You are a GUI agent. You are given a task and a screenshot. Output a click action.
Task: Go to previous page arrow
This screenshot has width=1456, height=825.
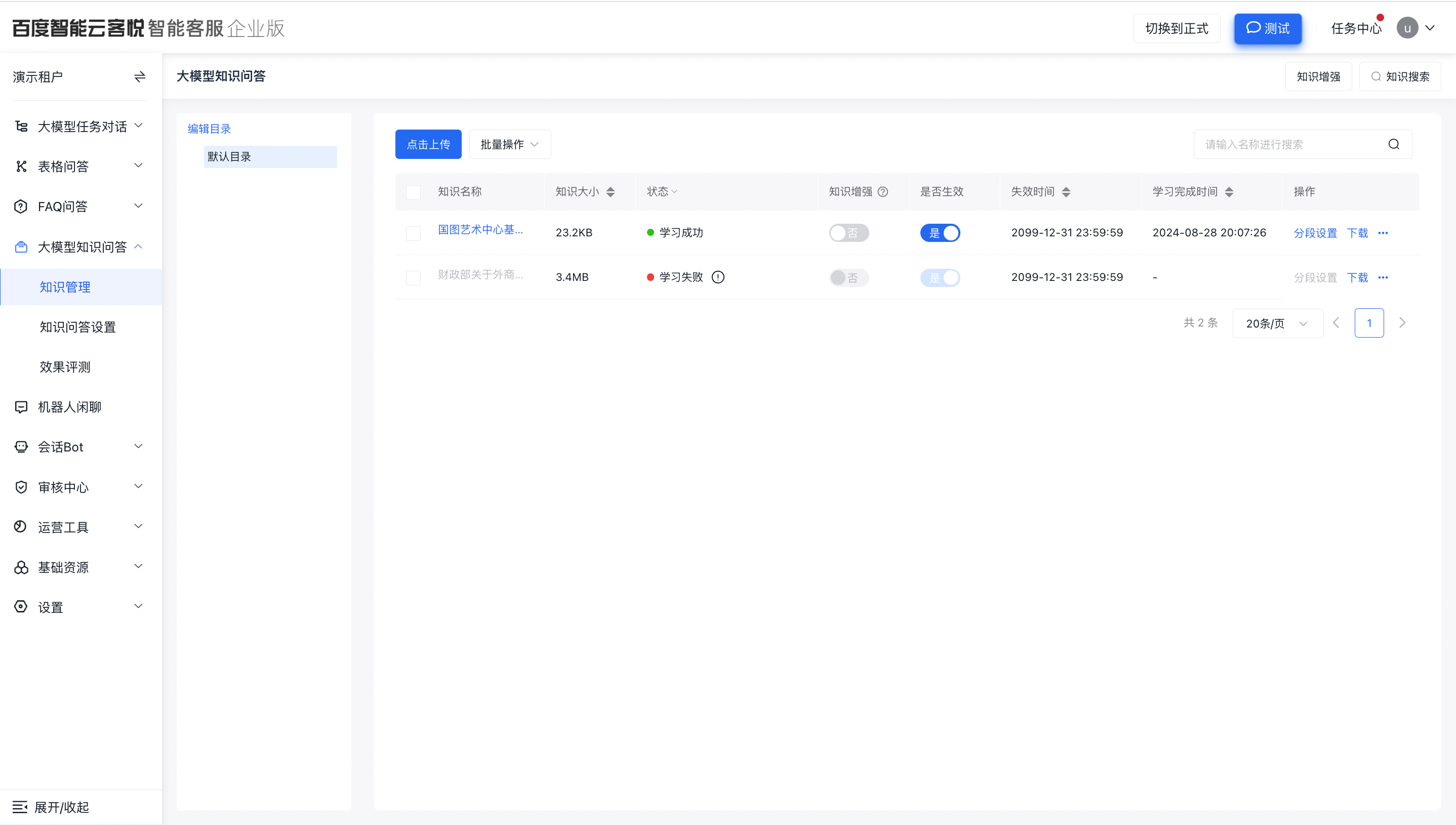tap(1337, 323)
